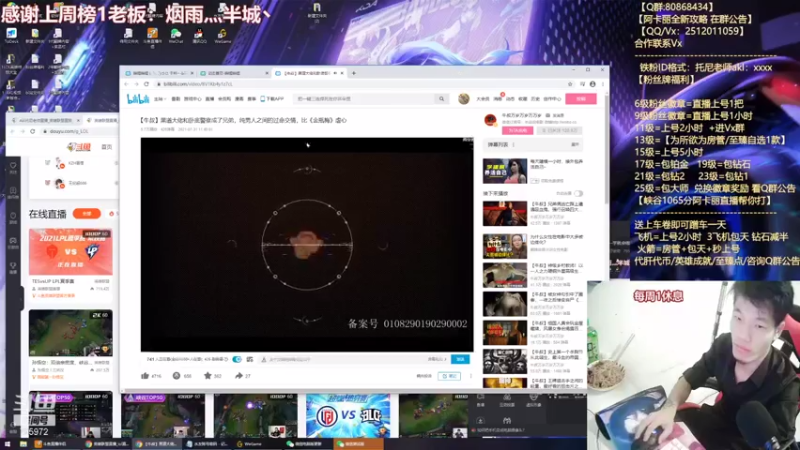This screenshot has height=450, width=800.
Task: Open the ad thumbnail above the autoplay toggle
Action: click(x=505, y=171)
